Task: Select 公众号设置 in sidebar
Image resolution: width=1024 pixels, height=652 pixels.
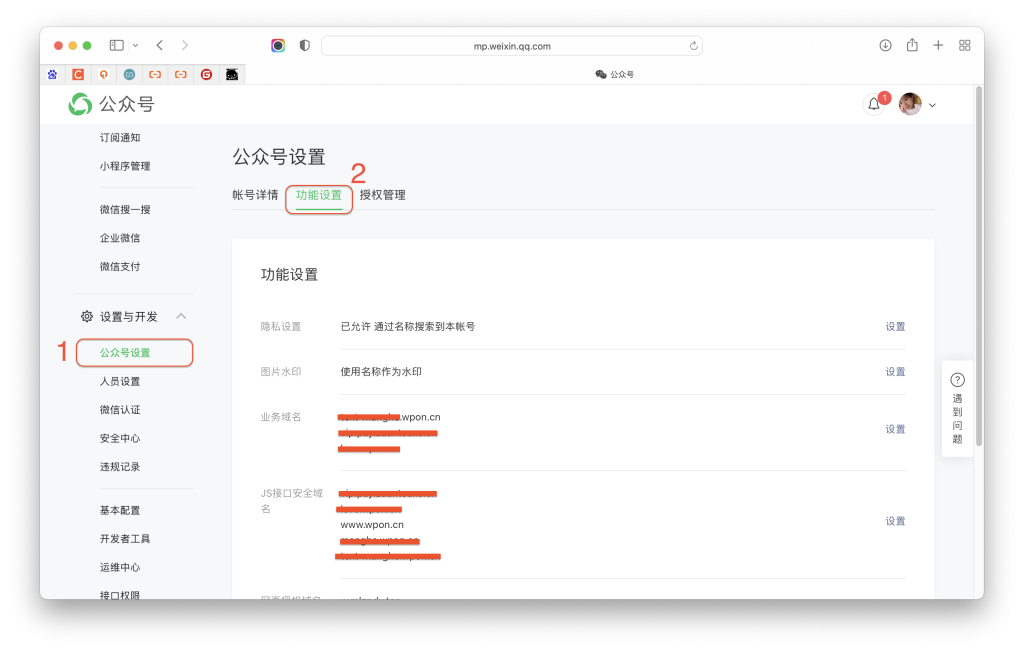Action: (135, 353)
